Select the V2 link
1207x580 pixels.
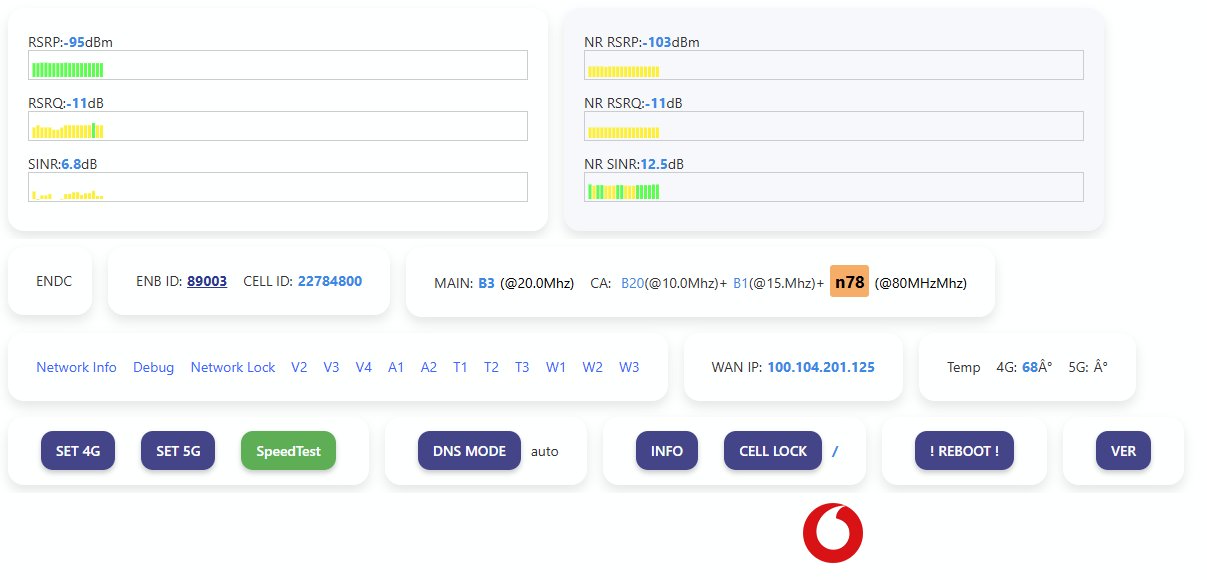[x=299, y=367]
